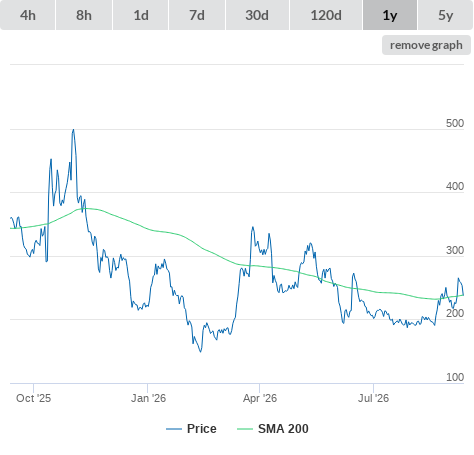Click the active 1y range tab
The height and width of the screenshot is (455, 474).
(x=390, y=15)
